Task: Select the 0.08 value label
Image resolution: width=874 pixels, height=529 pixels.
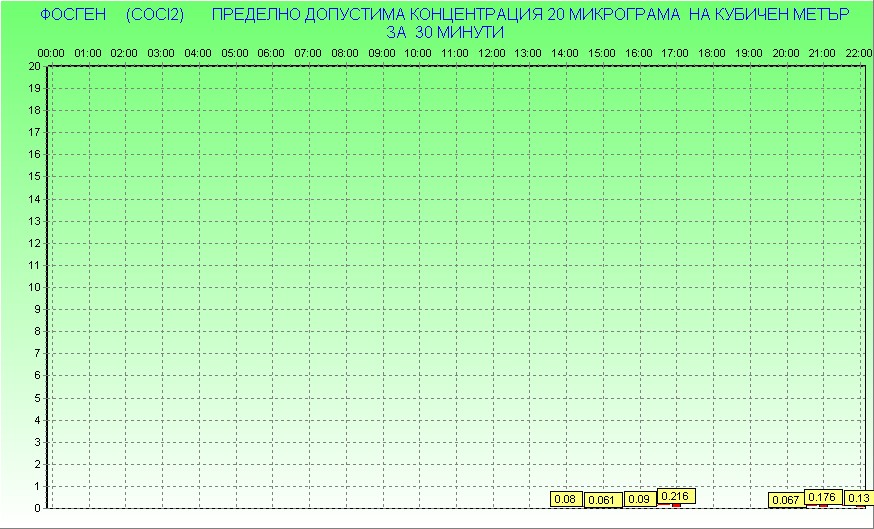Action: (565, 499)
